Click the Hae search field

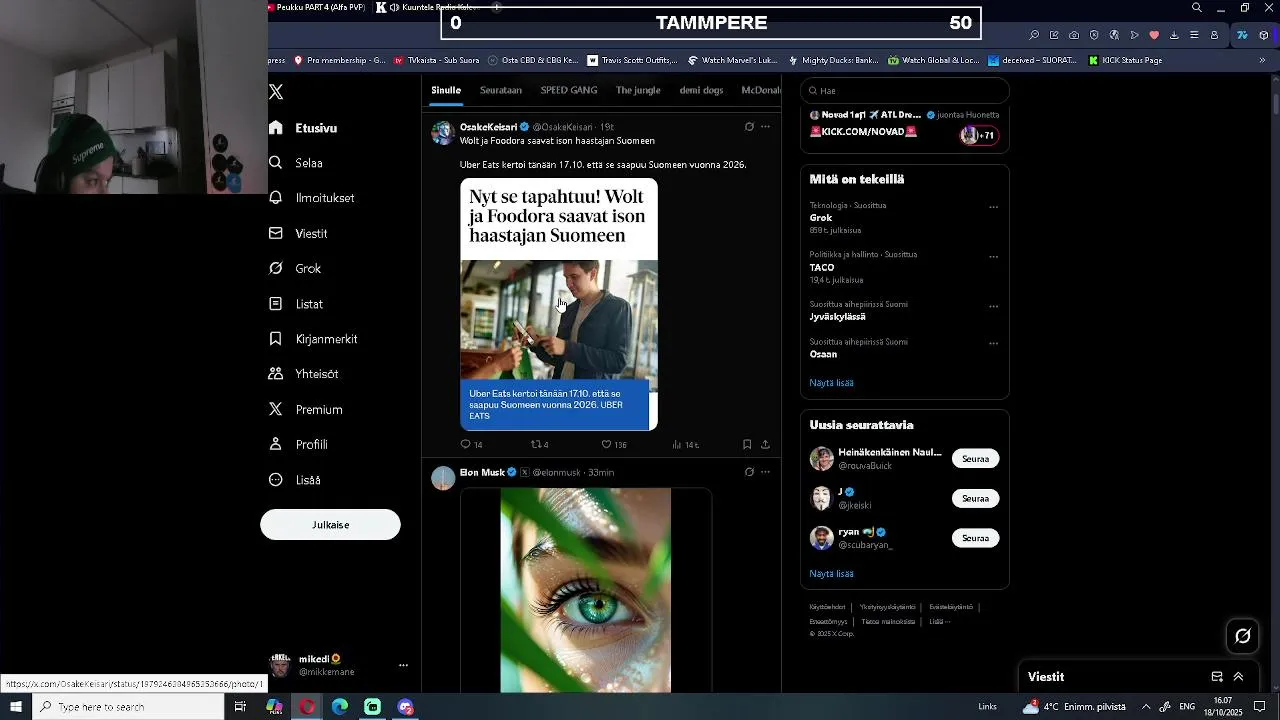905,90
